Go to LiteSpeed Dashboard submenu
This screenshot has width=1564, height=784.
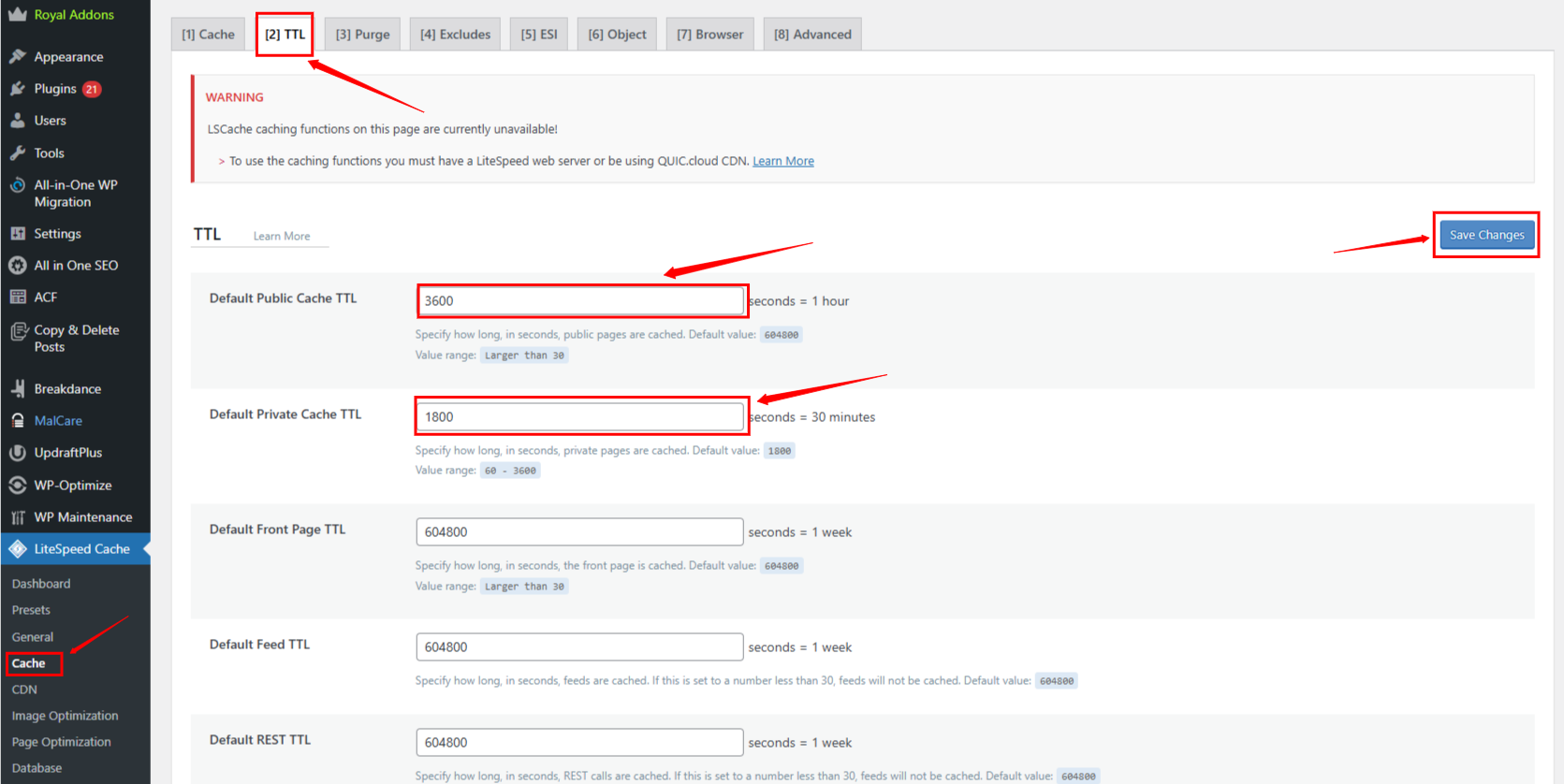coord(41,584)
